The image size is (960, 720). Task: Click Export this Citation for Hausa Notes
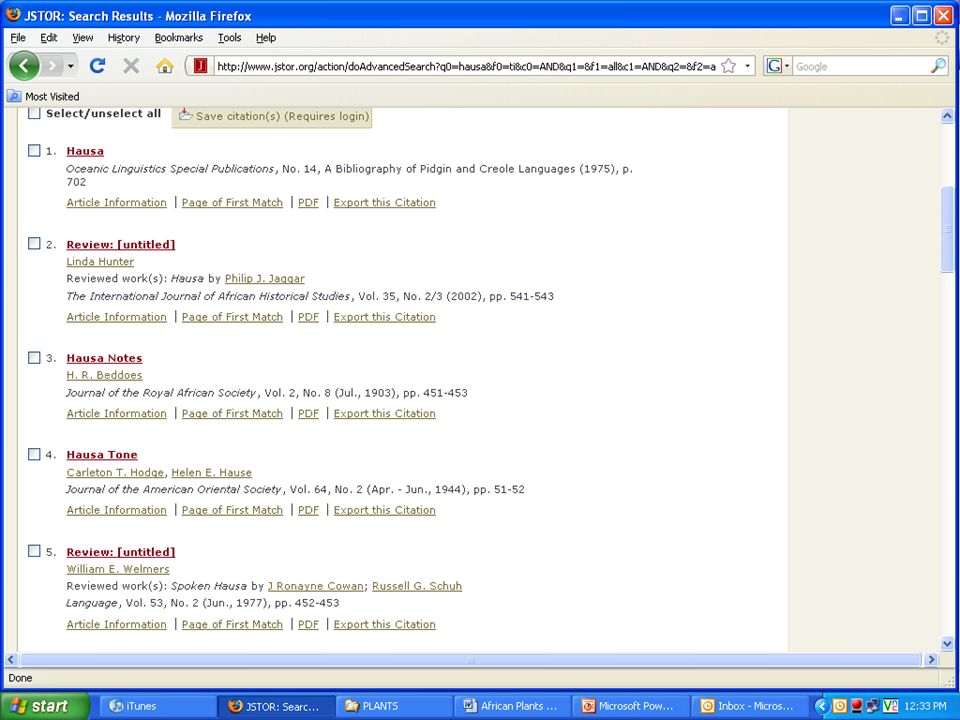[x=384, y=413]
